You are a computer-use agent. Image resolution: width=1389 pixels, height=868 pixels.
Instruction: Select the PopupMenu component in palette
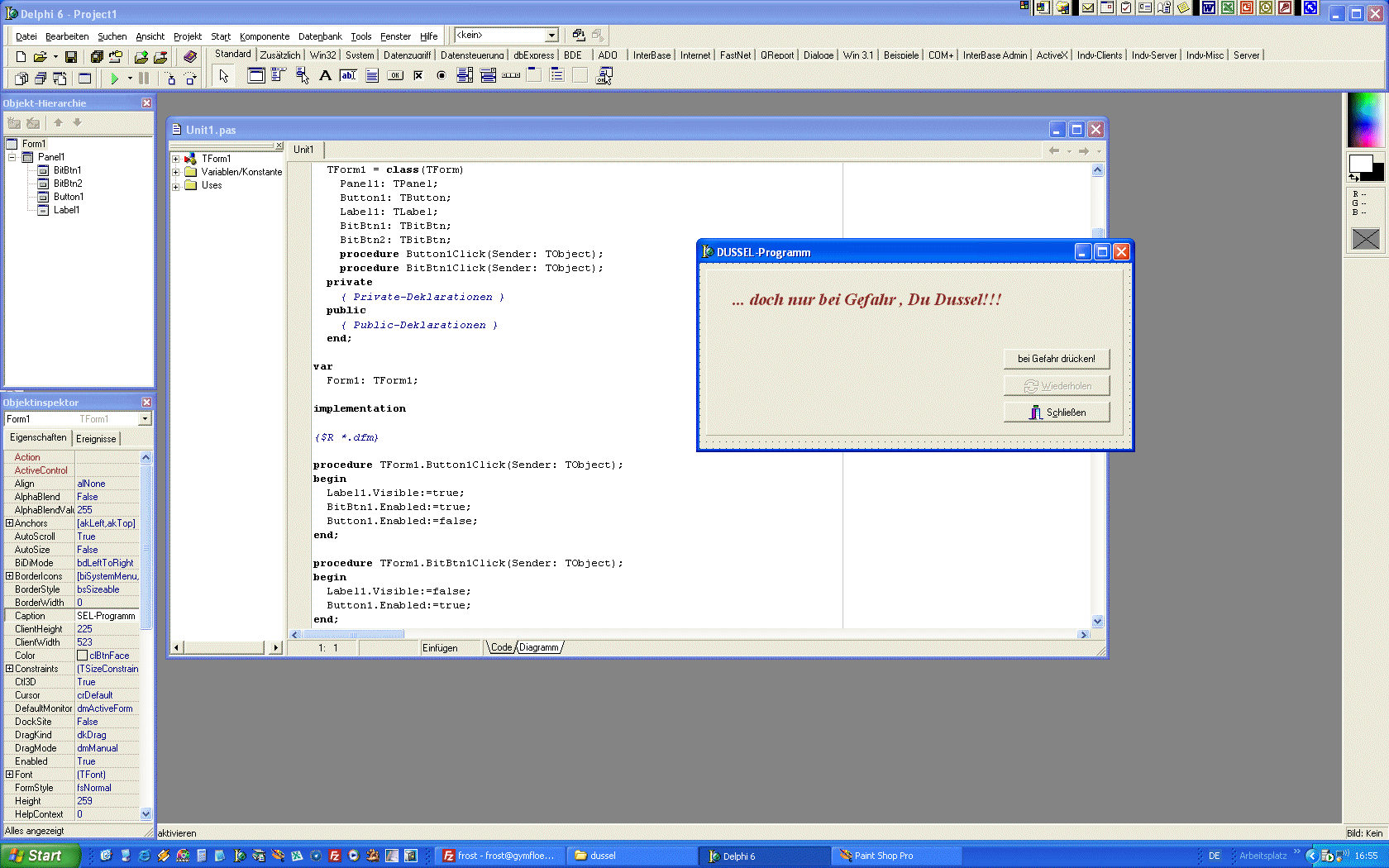[x=302, y=76]
